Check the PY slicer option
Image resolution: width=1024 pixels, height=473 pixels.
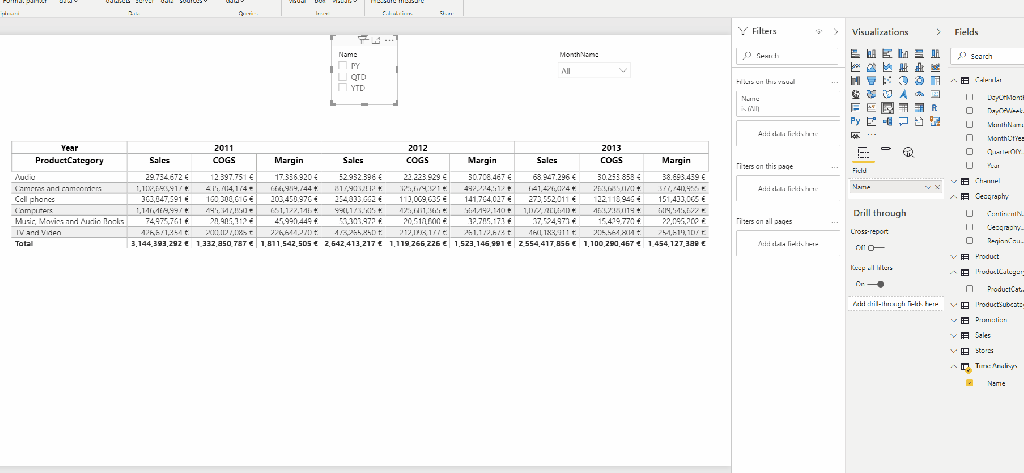(342, 65)
